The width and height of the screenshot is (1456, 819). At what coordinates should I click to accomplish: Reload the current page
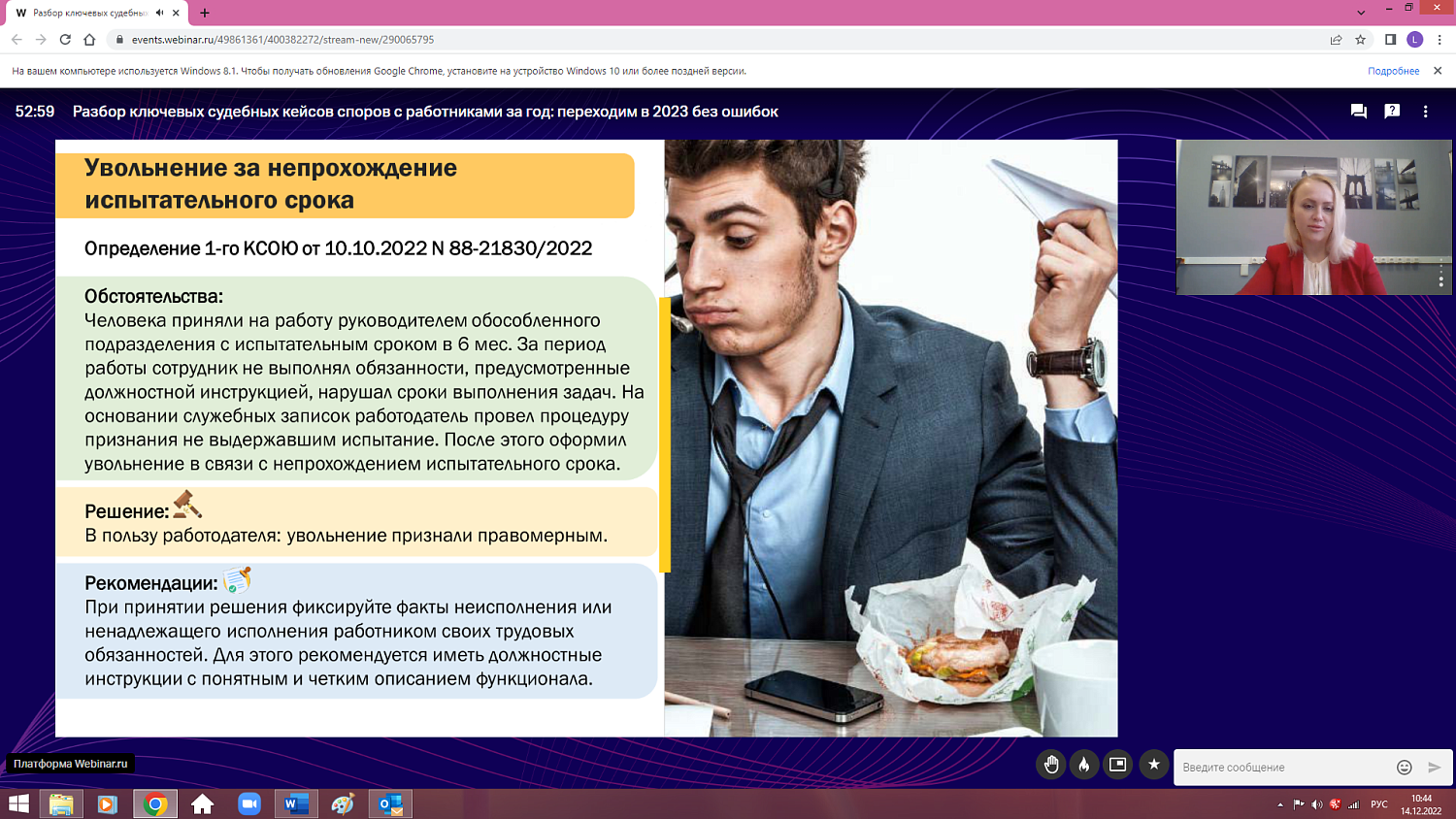point(63,42)
